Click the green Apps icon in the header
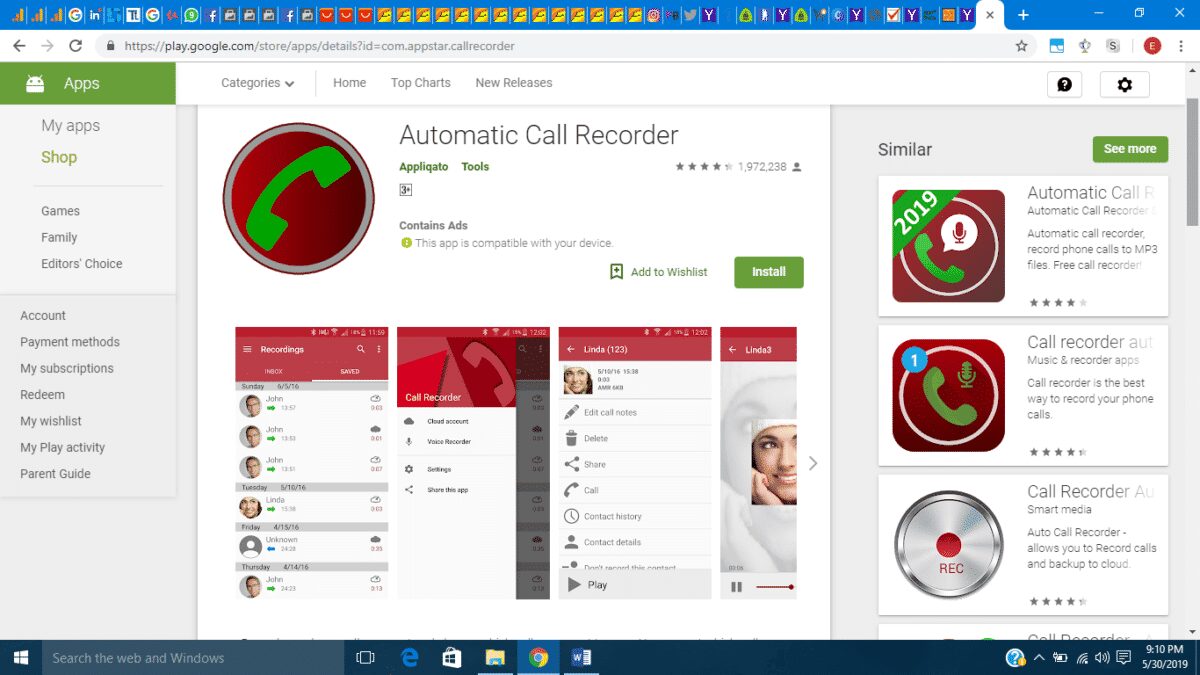 click(35, 83)
